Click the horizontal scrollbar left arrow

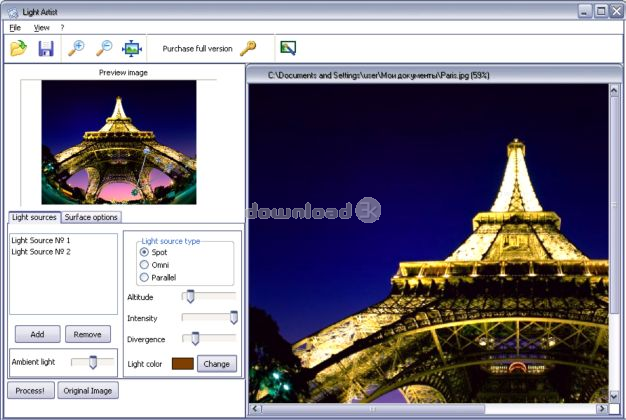click(256, 409)
